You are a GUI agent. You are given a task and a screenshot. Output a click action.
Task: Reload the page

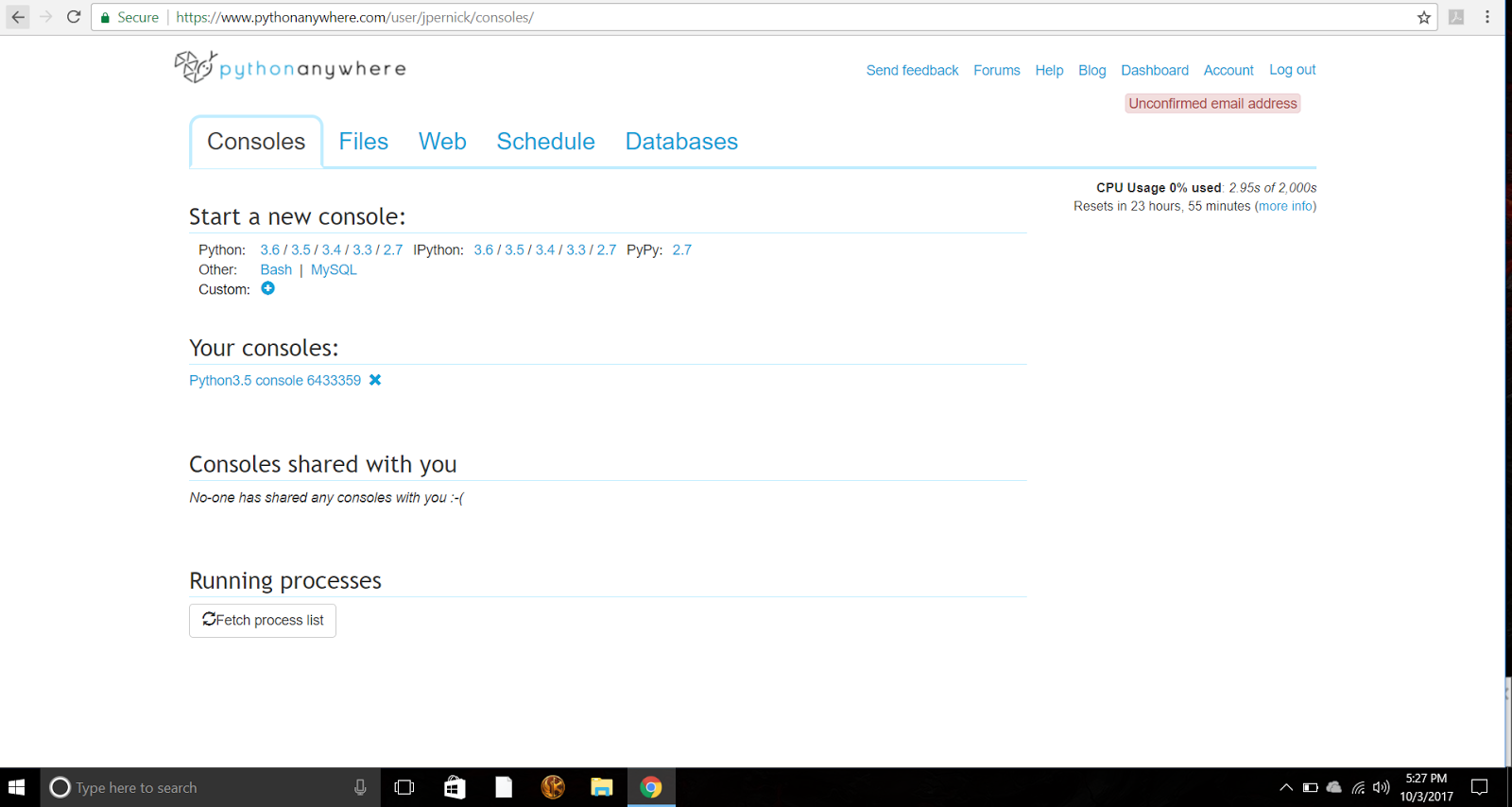point(74,17)
